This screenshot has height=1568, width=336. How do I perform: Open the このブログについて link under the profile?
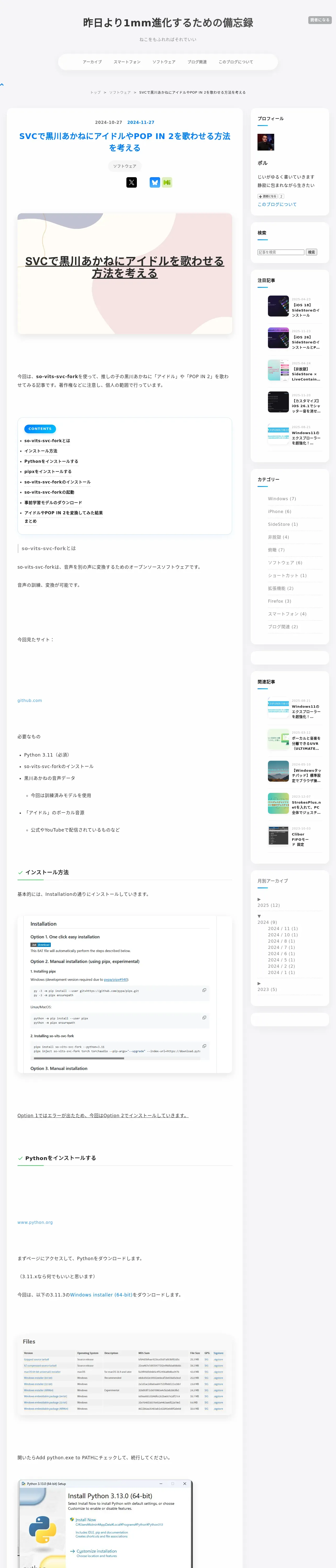277,205
